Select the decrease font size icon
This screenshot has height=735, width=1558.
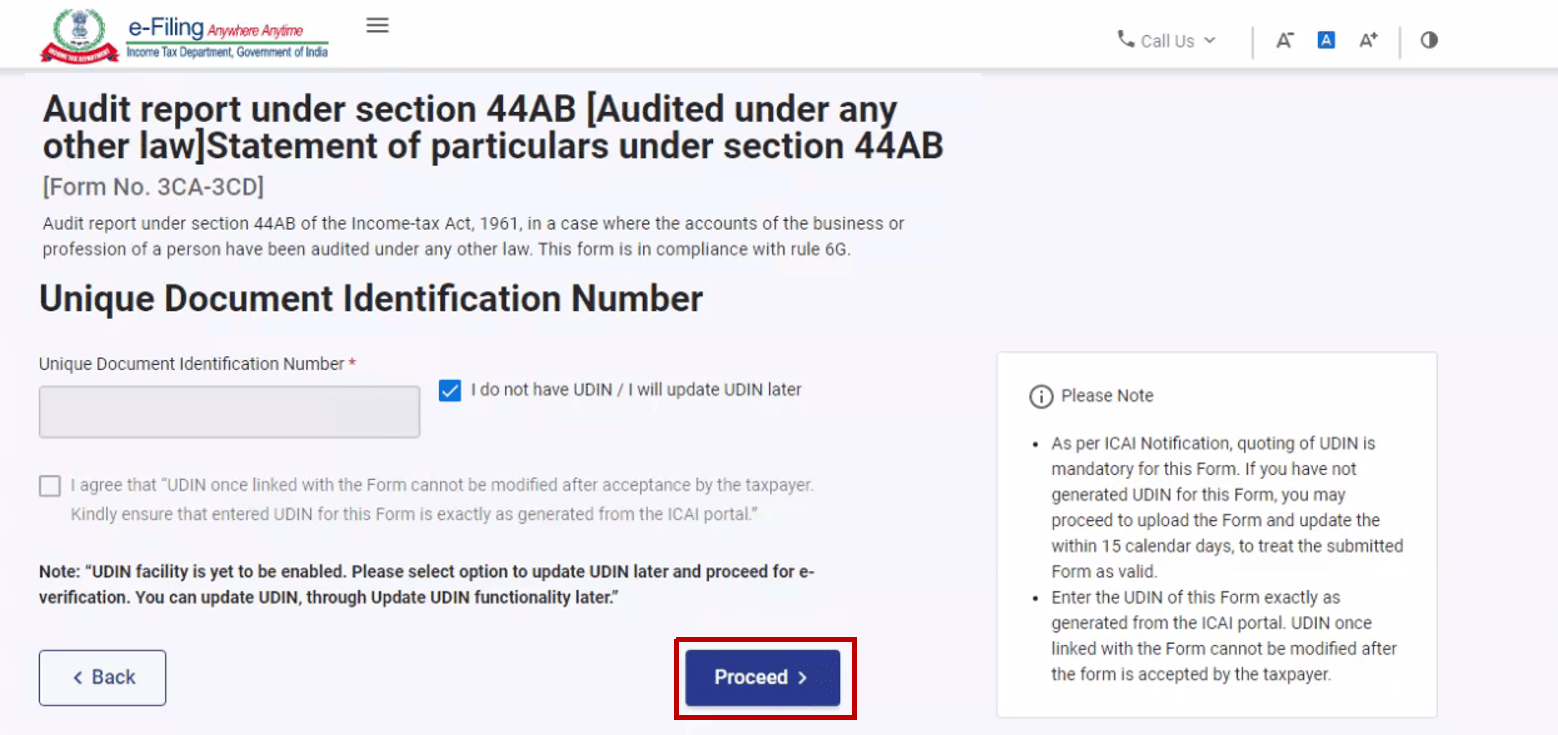(1284, 40)
